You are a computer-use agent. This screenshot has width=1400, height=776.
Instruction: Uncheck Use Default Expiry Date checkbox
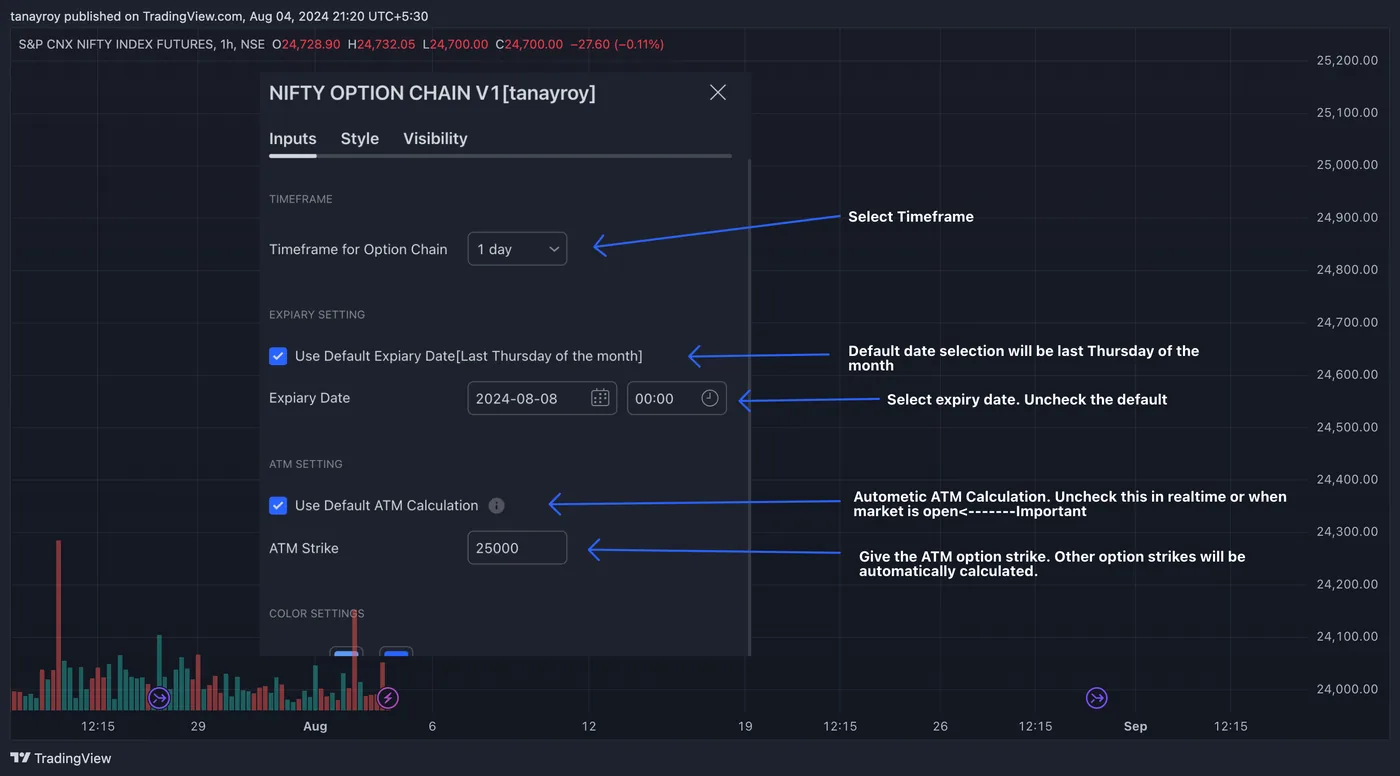pyautogui.click(x=278, y=356)
